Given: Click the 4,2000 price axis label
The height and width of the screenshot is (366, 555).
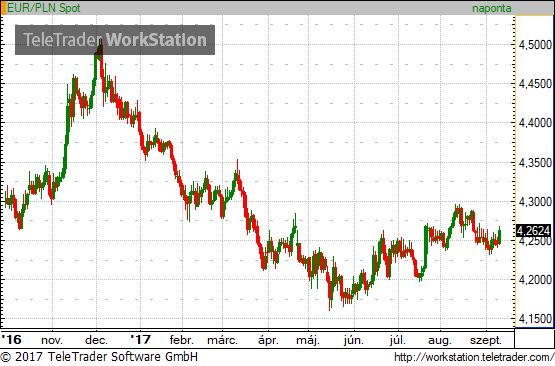Looking at the screenshot, I should point(534,280).
